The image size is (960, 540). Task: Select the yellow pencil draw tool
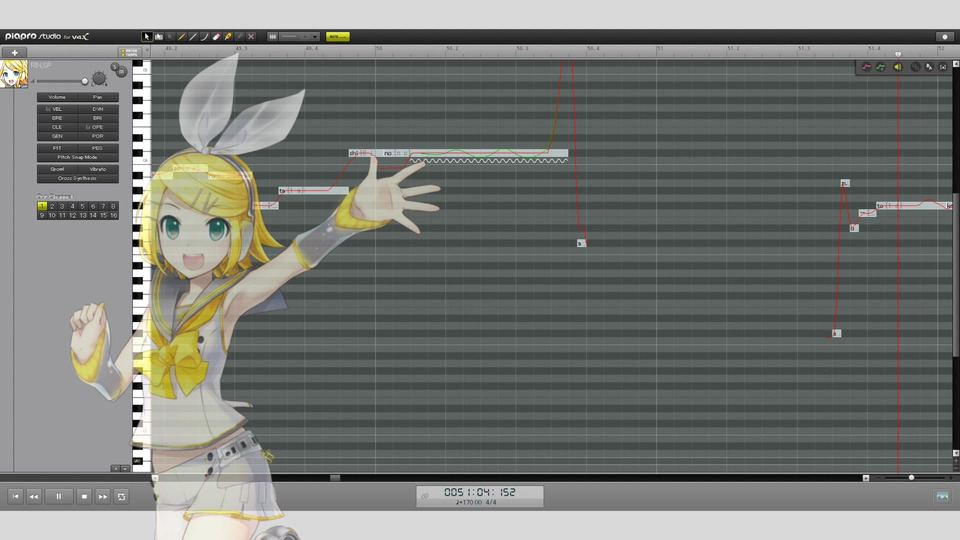pos(182,37)
